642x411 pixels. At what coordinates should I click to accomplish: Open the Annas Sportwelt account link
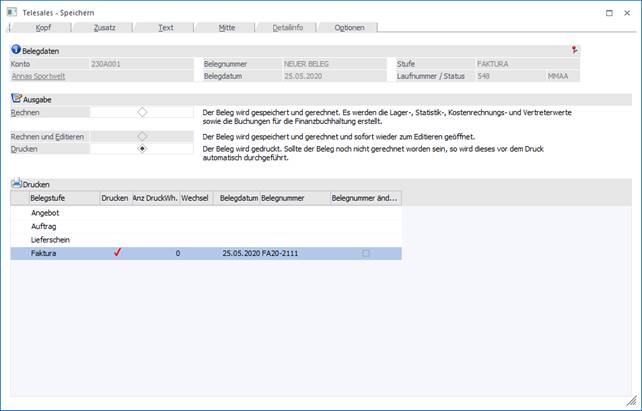[x=38, y=75]
